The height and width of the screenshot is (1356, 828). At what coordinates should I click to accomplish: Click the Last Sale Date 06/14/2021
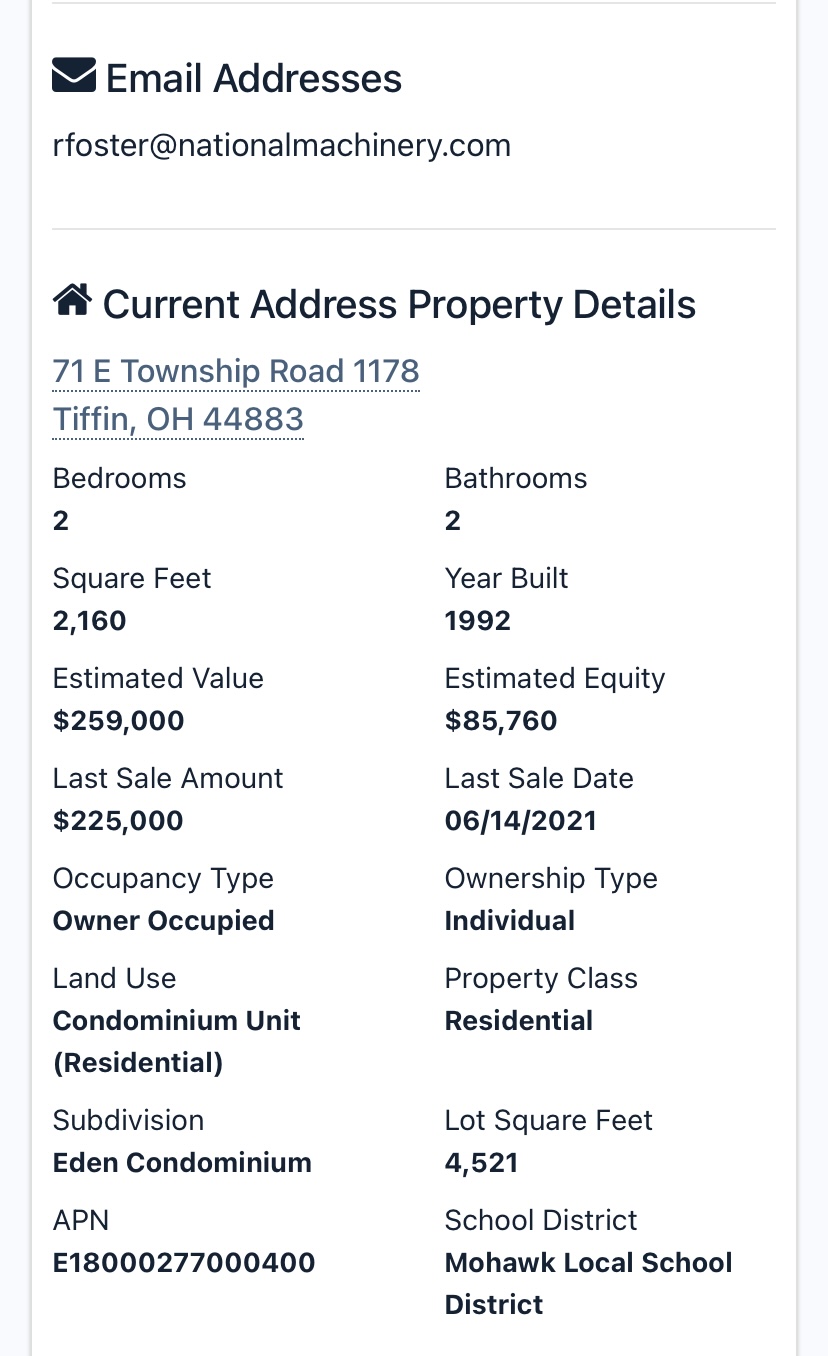point(520,821)
